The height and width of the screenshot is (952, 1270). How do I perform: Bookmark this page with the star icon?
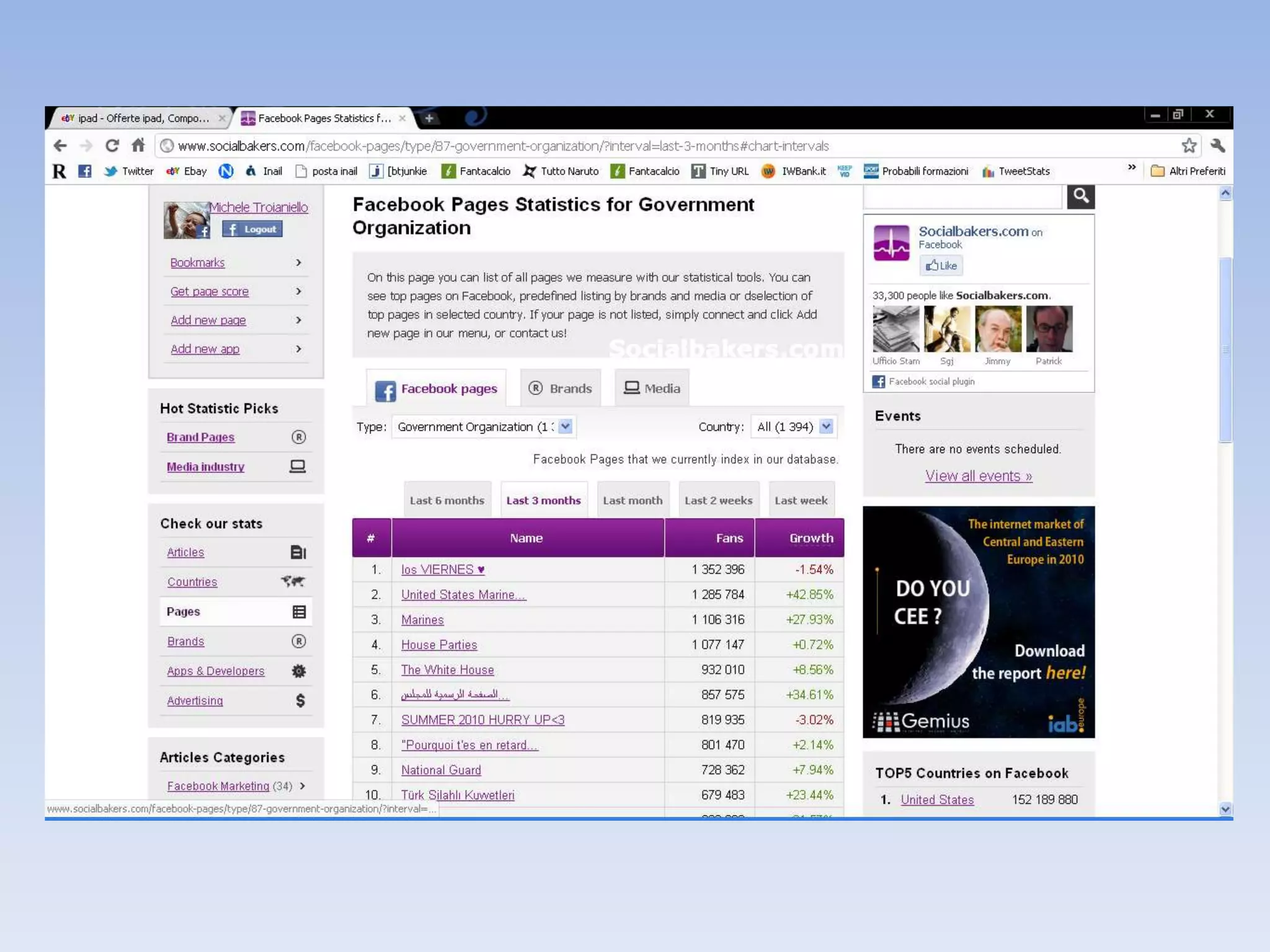[1188, 146]
